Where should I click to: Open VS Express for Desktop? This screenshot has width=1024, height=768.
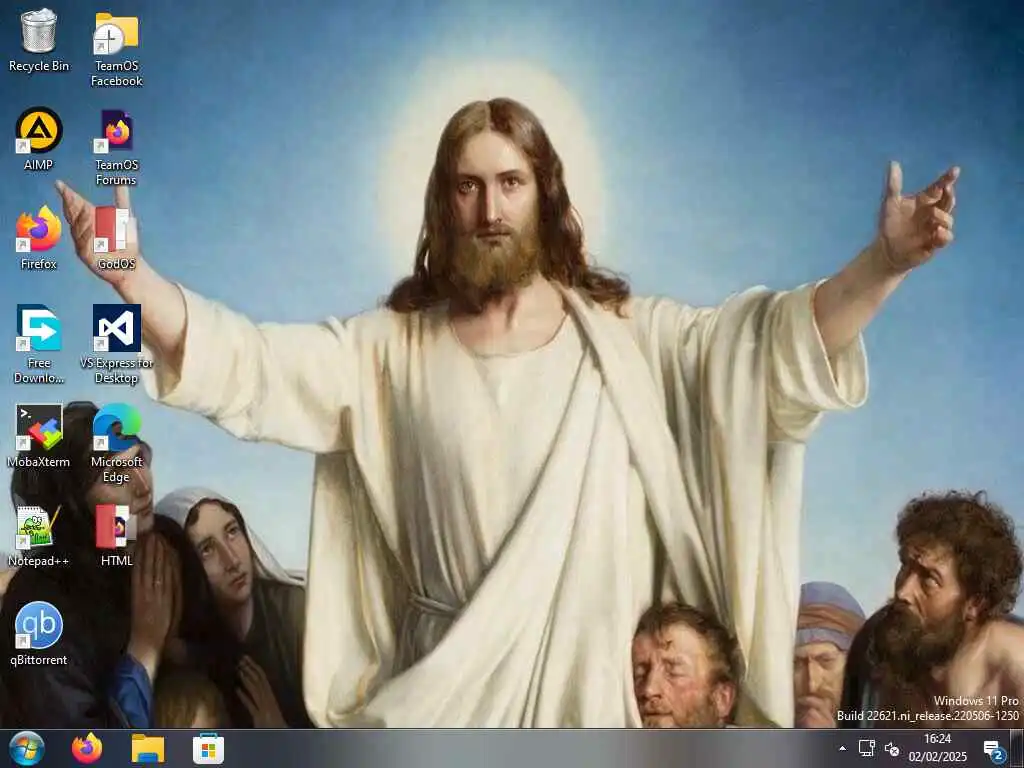pyautogui.click(x=116, y=344)
